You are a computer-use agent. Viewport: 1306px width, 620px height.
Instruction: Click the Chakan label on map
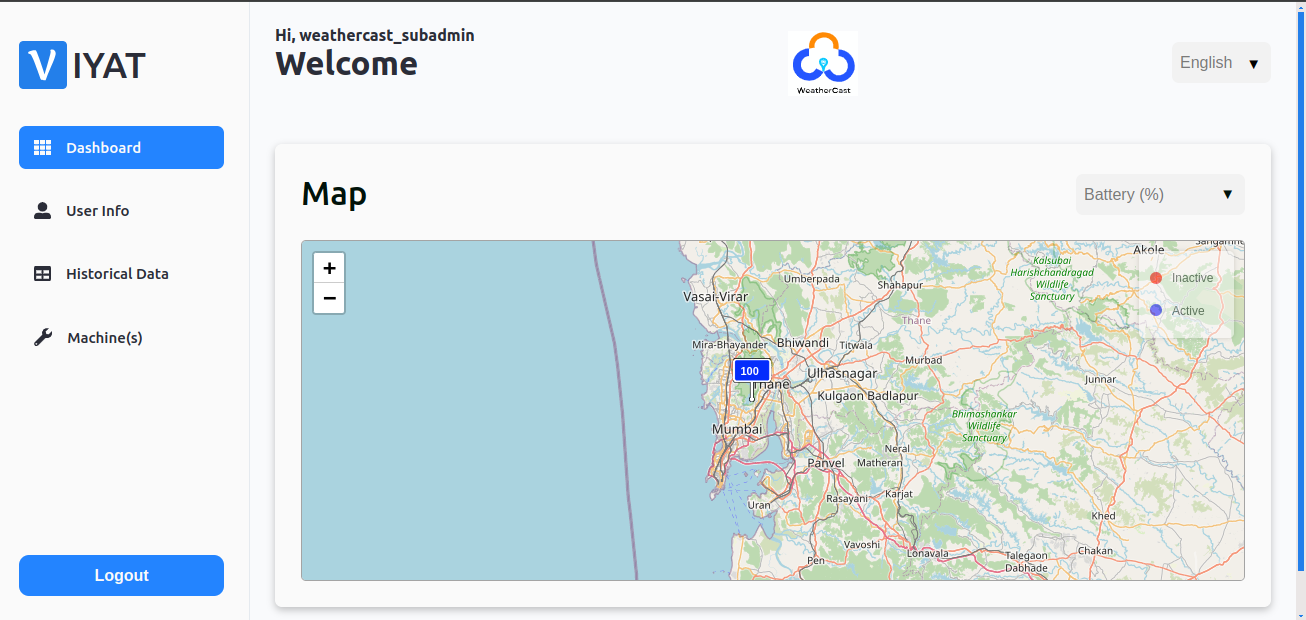[1095, 551]
